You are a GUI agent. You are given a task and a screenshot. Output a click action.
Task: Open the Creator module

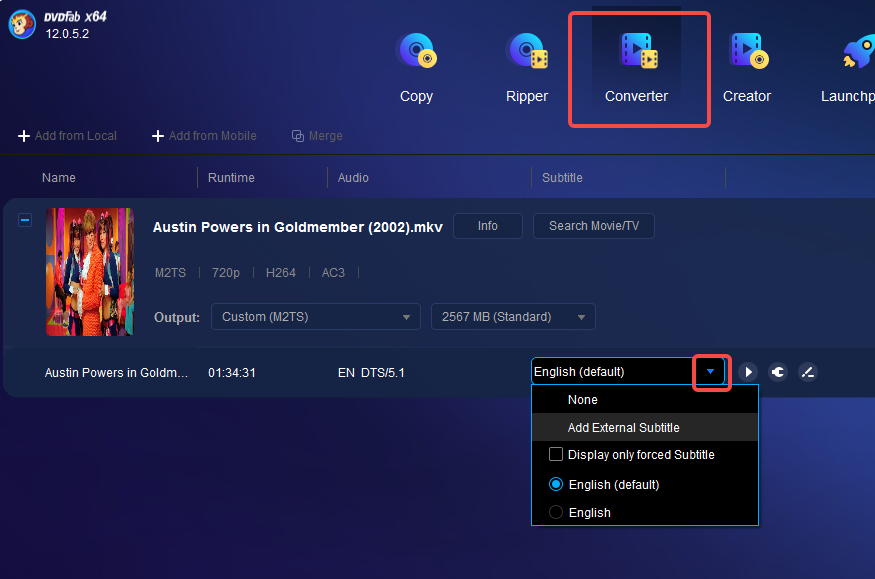point(747,68)
